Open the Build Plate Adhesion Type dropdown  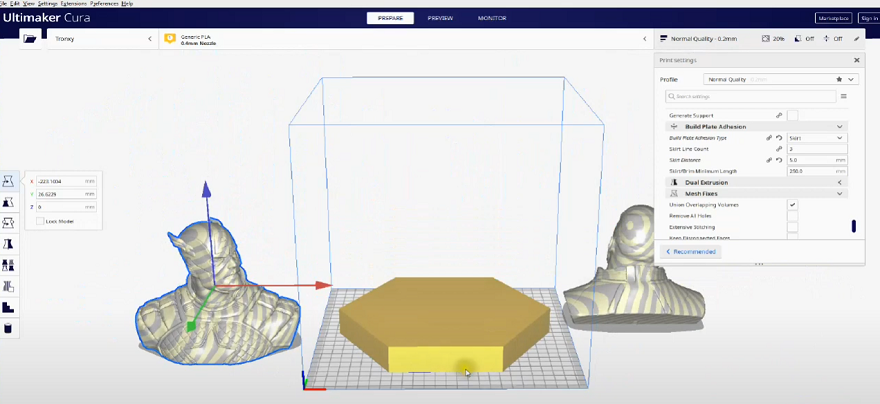coord(816,138)
